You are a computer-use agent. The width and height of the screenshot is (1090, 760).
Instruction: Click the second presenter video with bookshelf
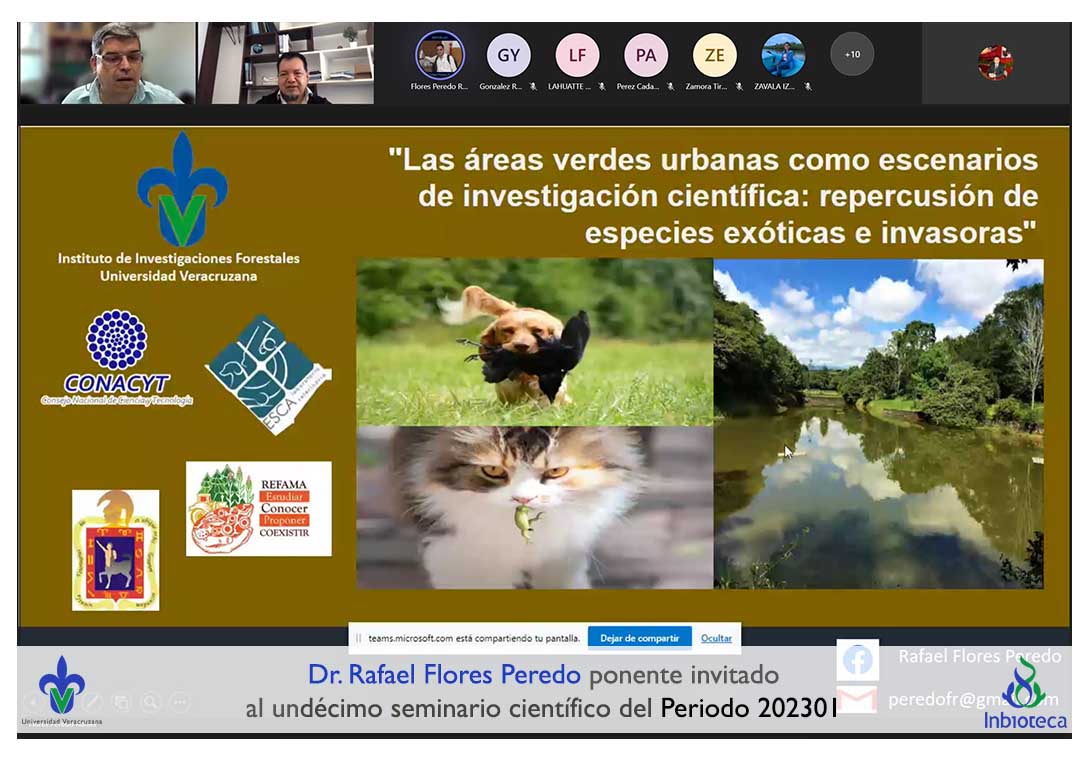[x=286, y=63]
